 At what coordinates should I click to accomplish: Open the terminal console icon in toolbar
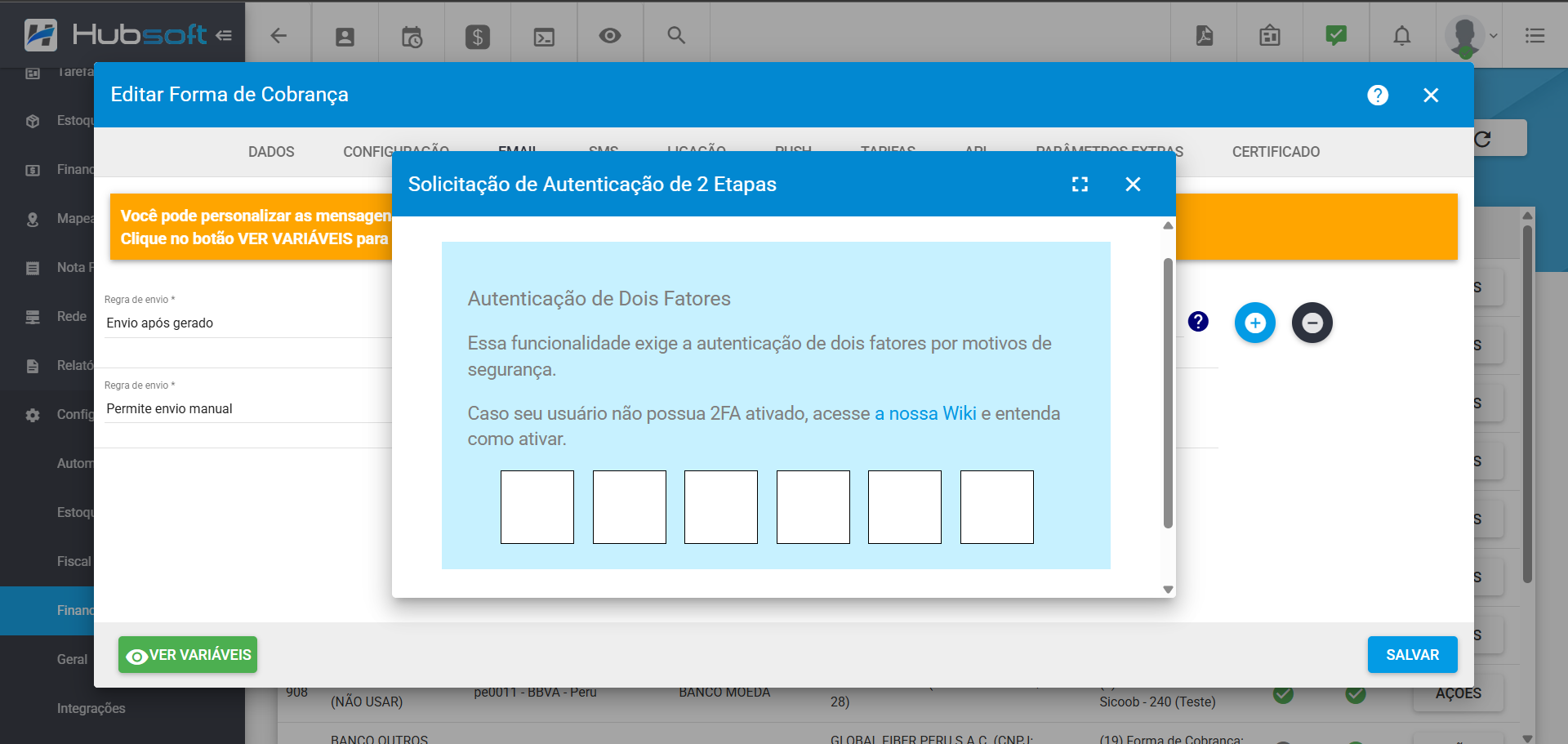click(544, 36)
